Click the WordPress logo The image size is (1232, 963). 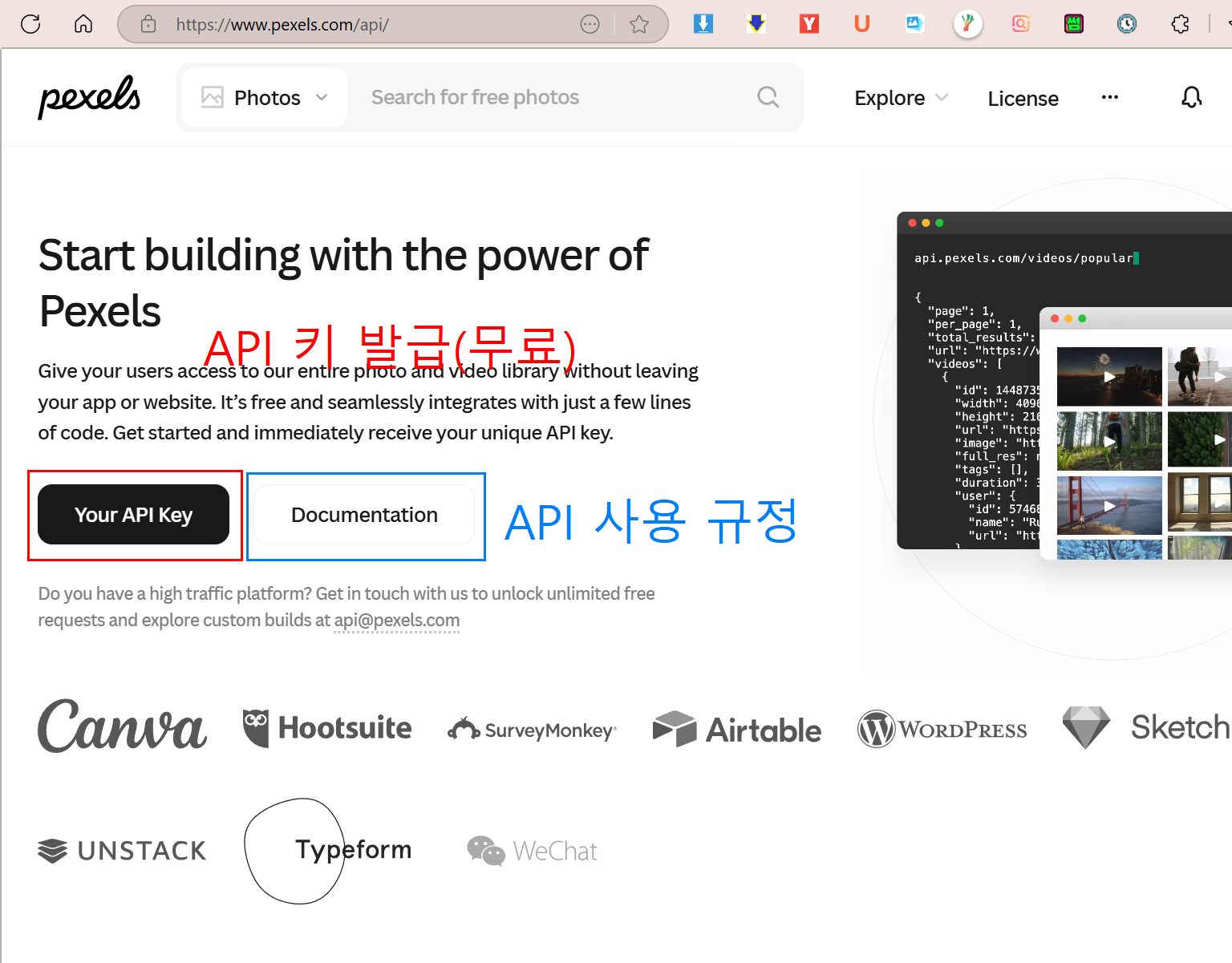click(942, 729)
